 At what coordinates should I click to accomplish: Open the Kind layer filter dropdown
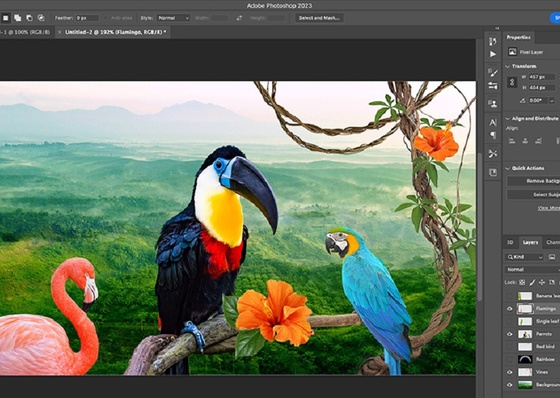524,257
